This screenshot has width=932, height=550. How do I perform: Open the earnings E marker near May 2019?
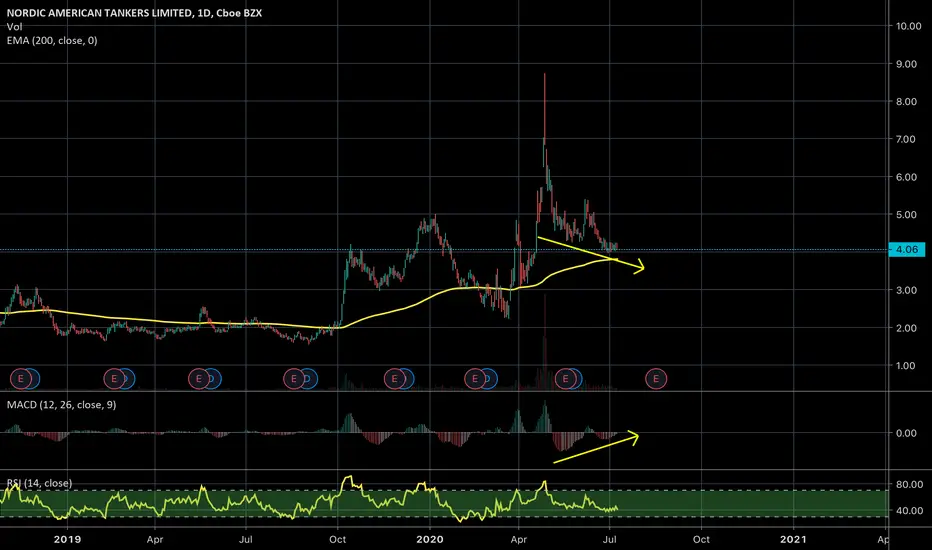click(x=199, y=379)
